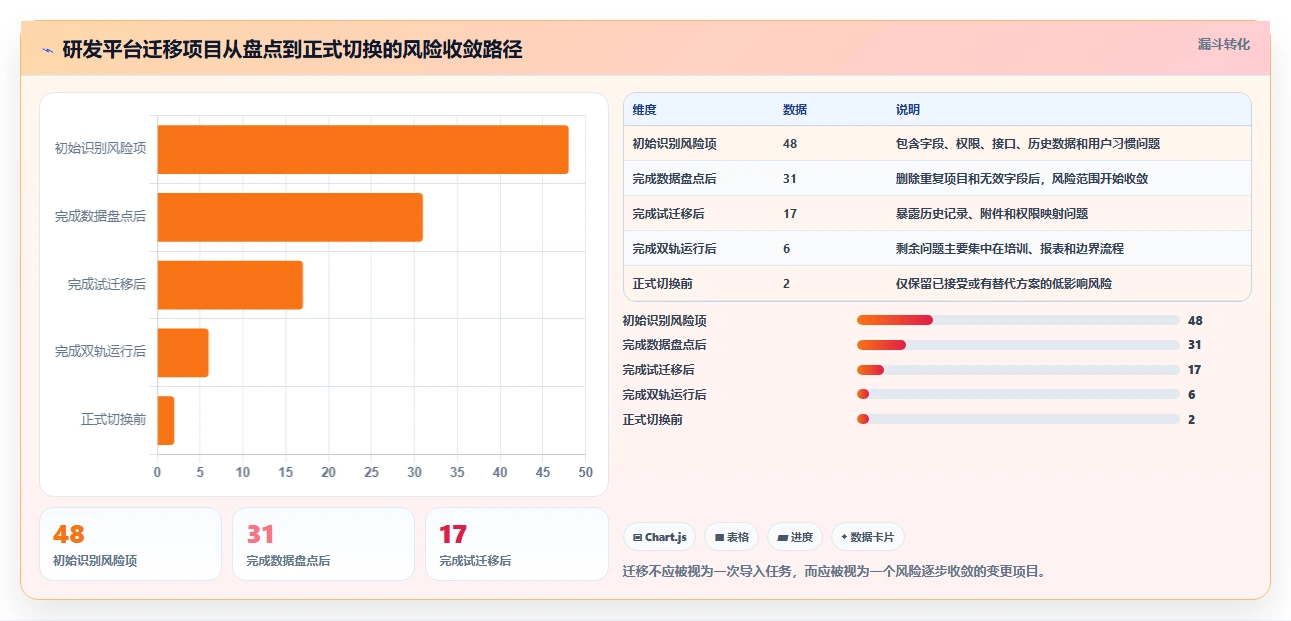The image size is (1291, 621).
Task: Click the lightning icon before the title
Action: 47,50
